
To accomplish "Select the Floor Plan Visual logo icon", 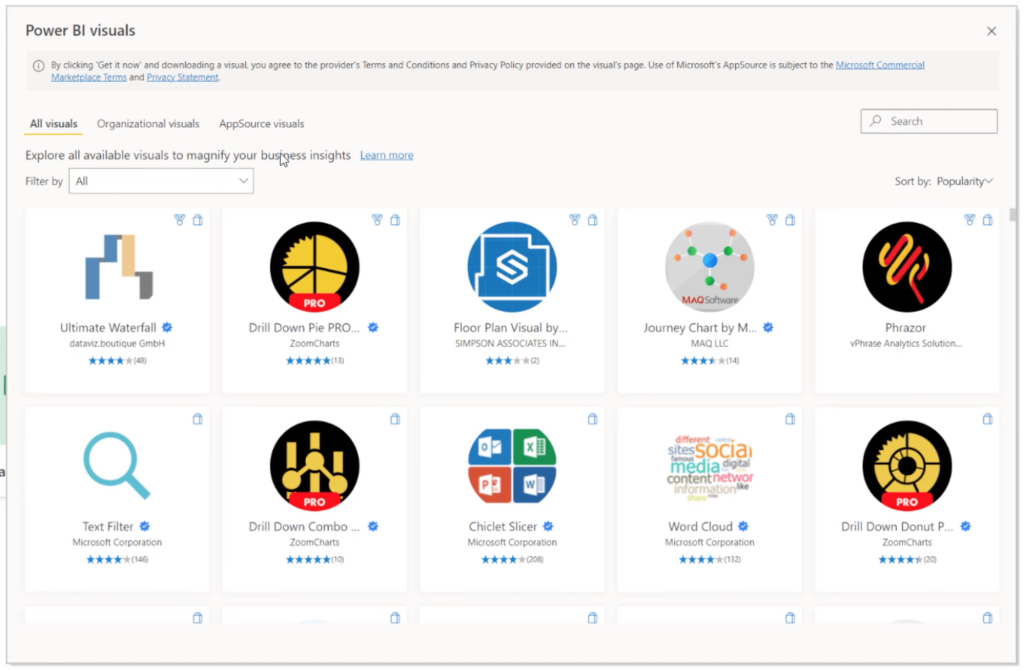I will 512,267.
